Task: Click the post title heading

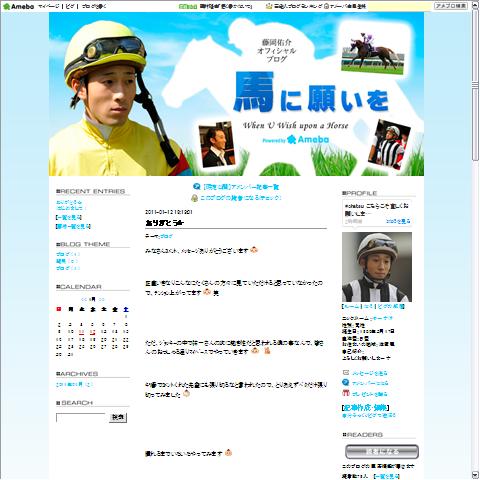Action: tap(164, 223)
